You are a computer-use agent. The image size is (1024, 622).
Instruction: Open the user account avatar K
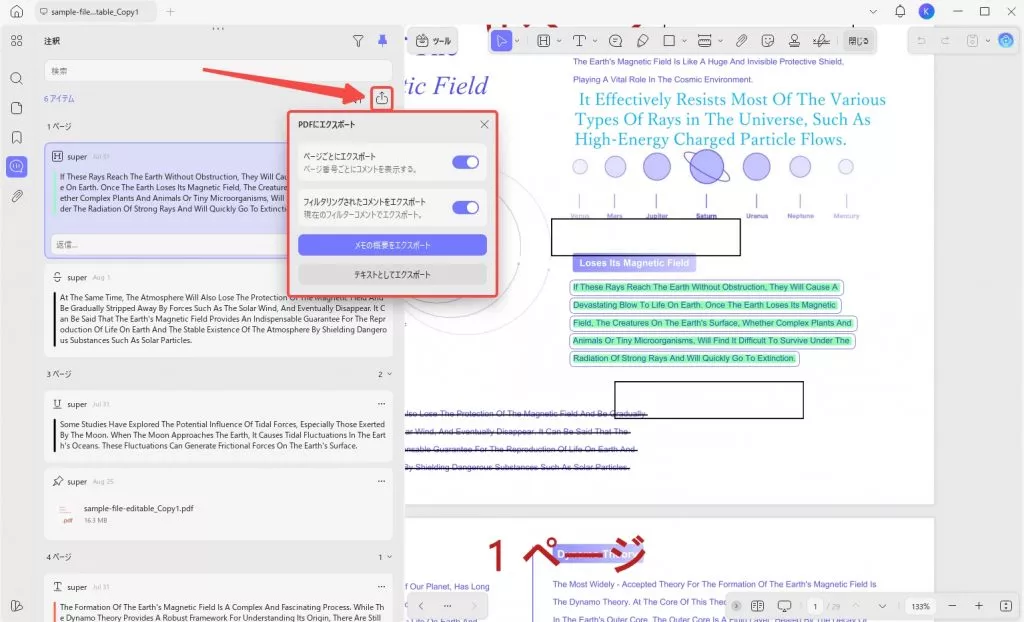[x=926, y=11]
